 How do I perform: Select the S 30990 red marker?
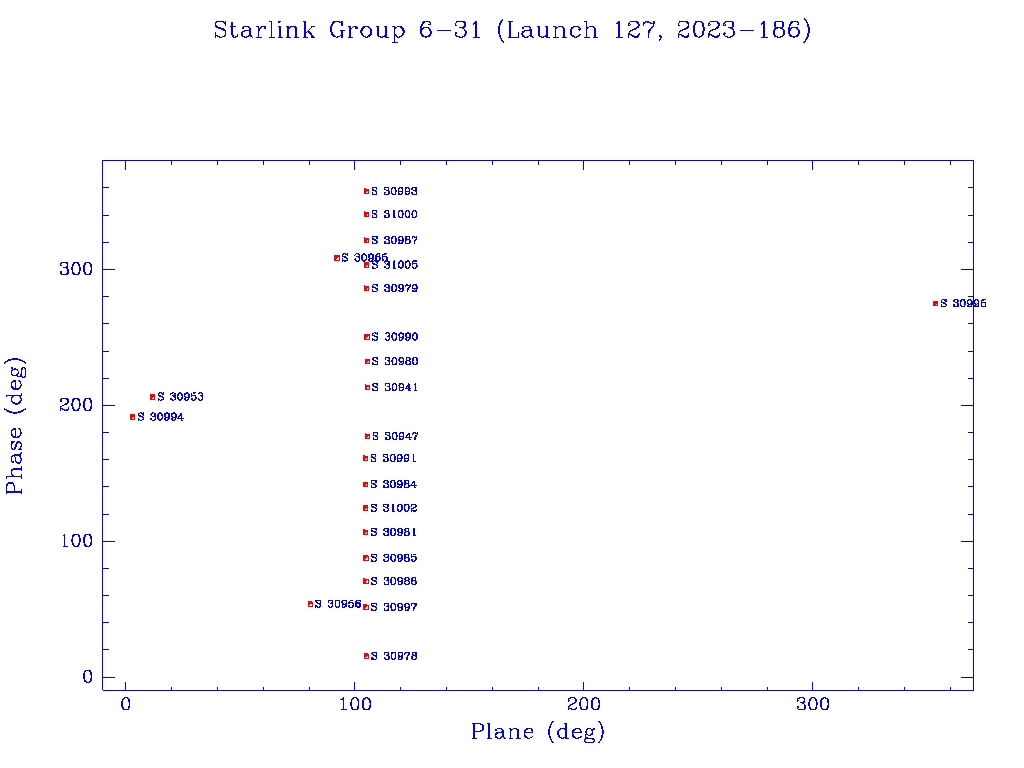tap(366, 337)
